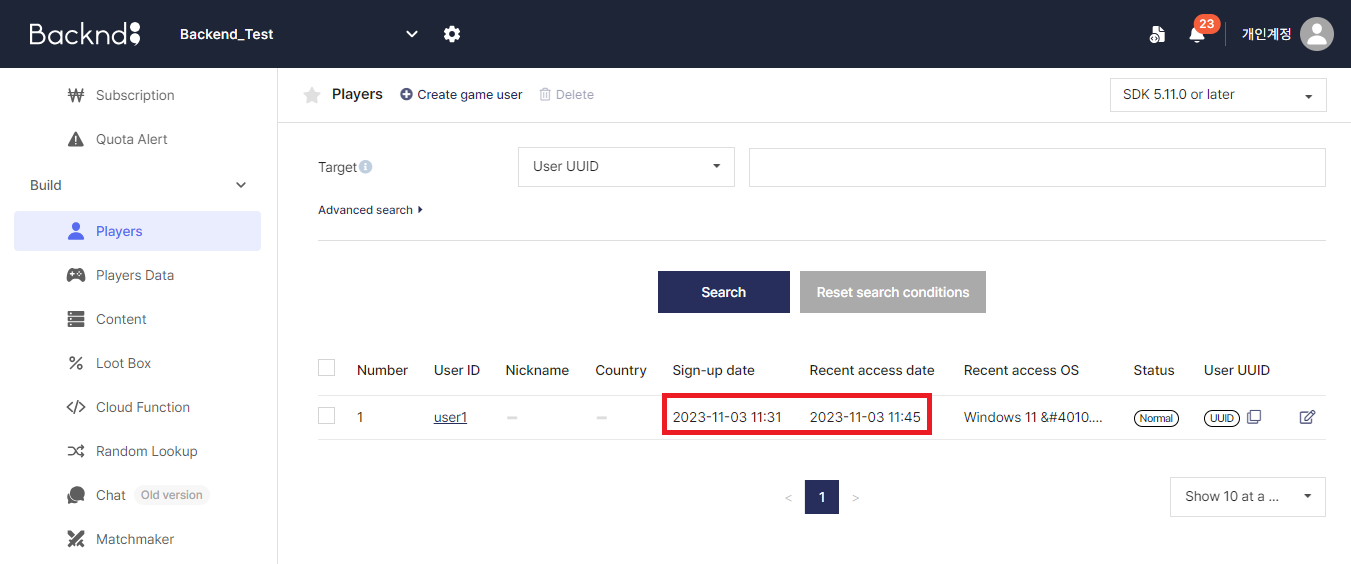The width and height of the screenshot is (1351, 564).
Task: Click next page arrow
Action: coord(855,498)
